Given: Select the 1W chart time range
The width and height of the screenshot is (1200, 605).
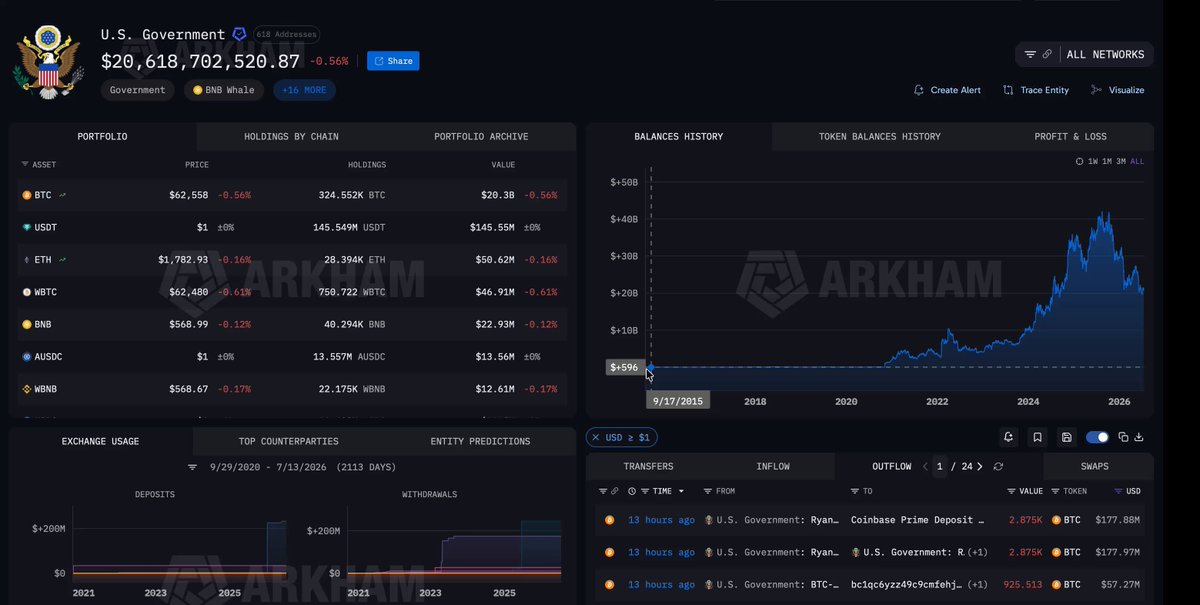Looking at the screenshot, I should 1093,161.
